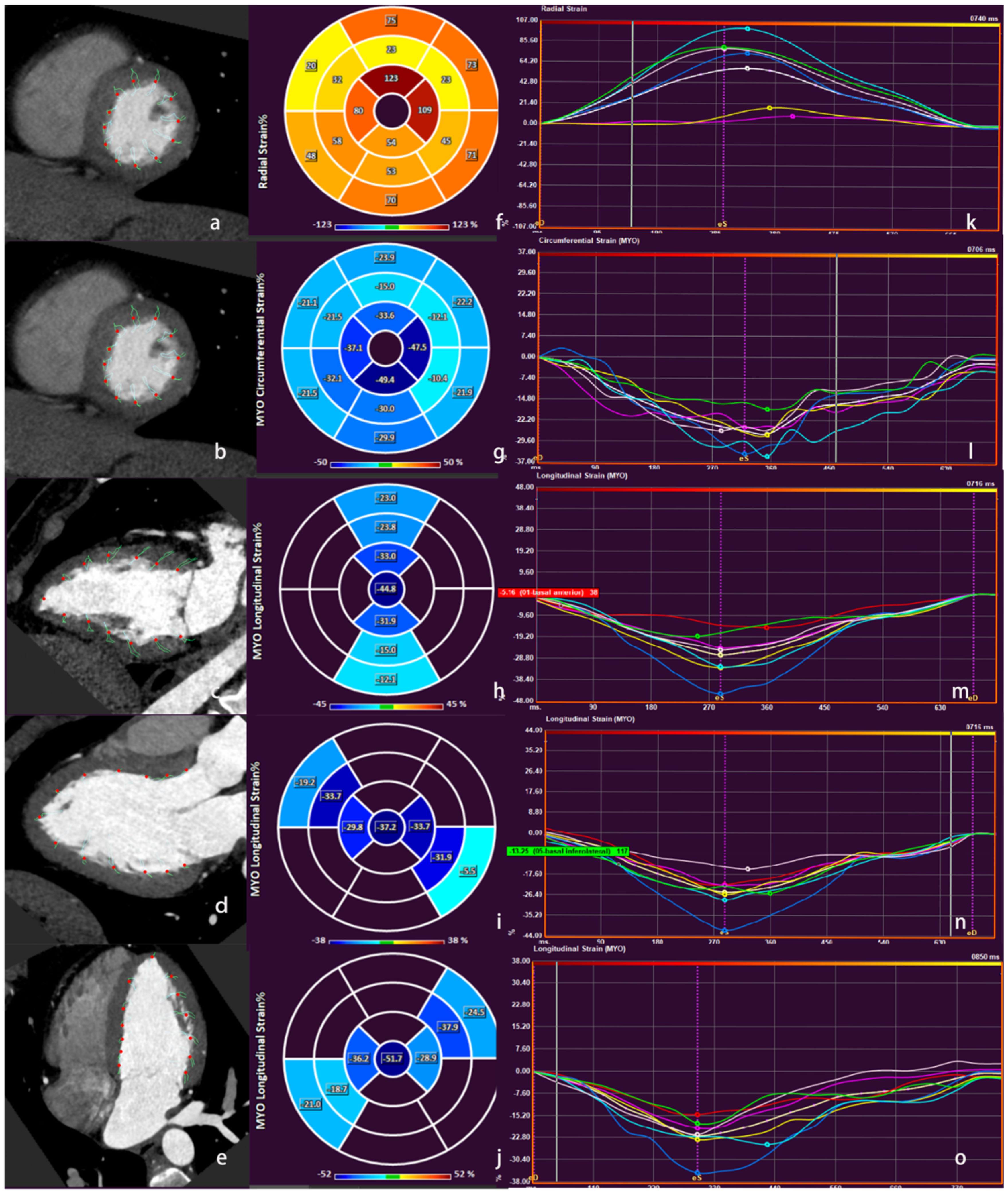
Task: Click the -123 to 123 % color scale bar
Action: [x=391, y=227]
